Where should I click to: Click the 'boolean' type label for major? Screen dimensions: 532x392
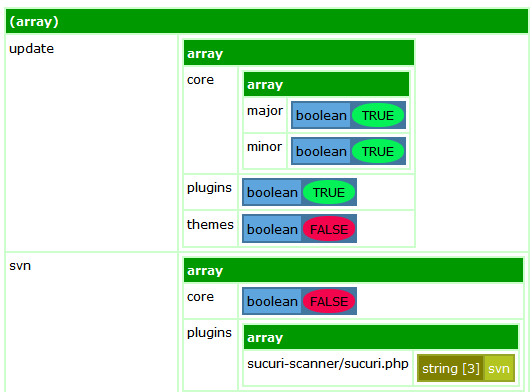point(321,115)
